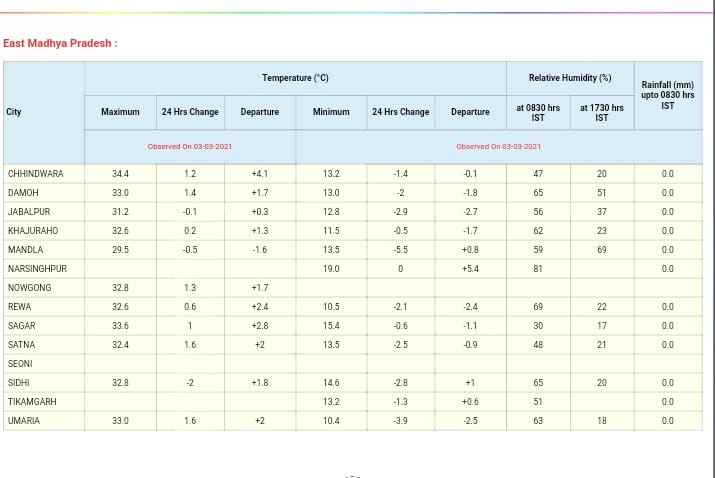
Task: Click the NARSINGHPUR city cell
Action: coord(37,269)
